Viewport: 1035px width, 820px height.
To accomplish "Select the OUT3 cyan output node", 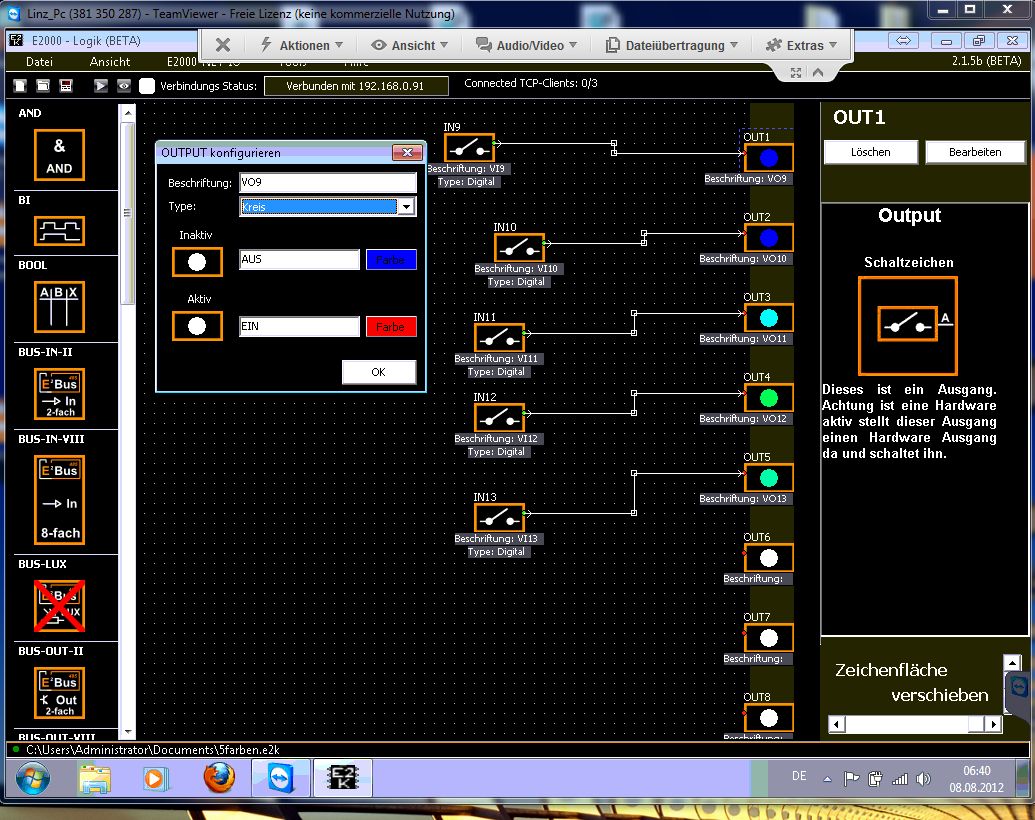I will 768,318.
